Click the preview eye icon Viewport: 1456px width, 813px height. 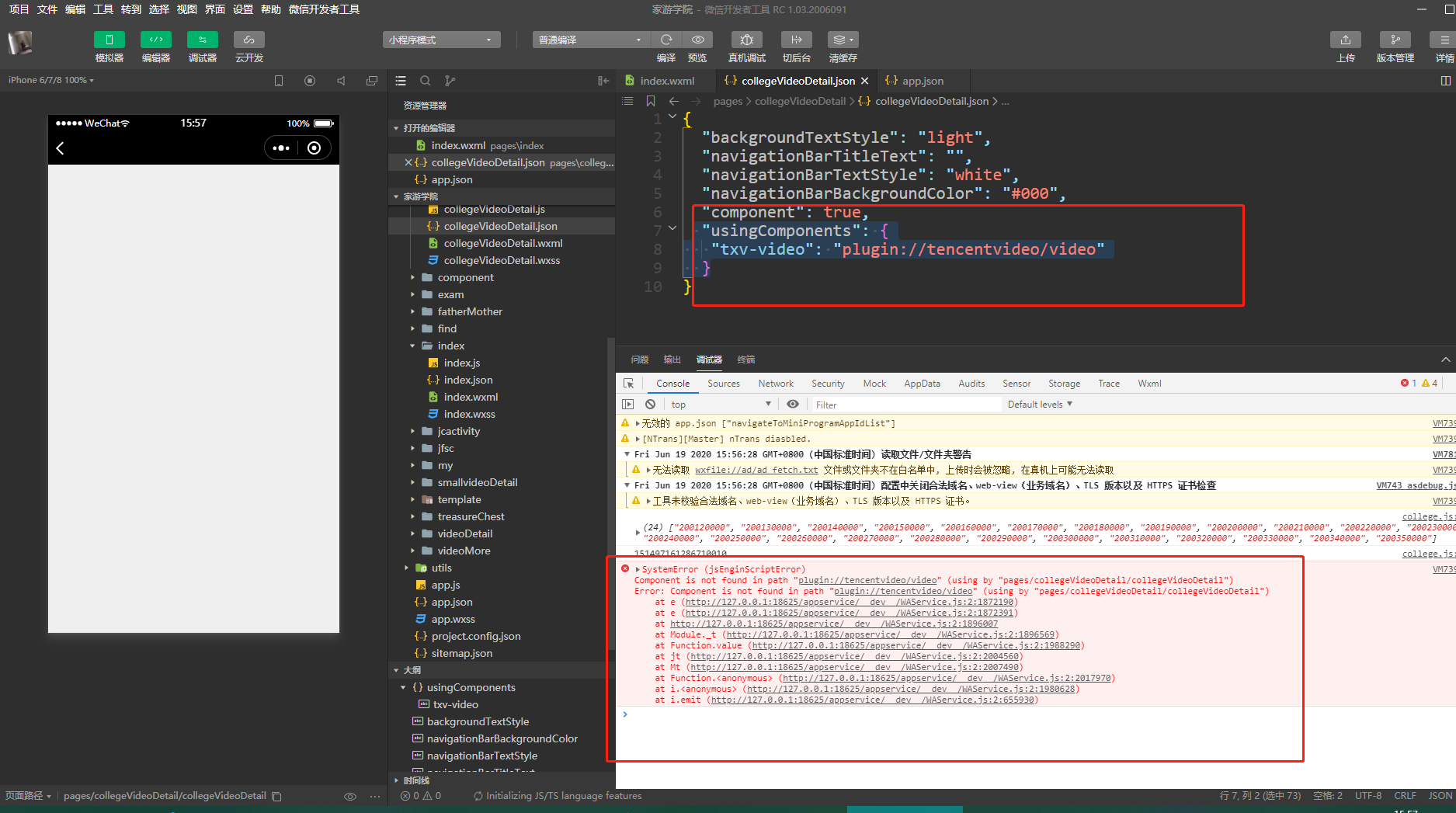coord(698,40)
